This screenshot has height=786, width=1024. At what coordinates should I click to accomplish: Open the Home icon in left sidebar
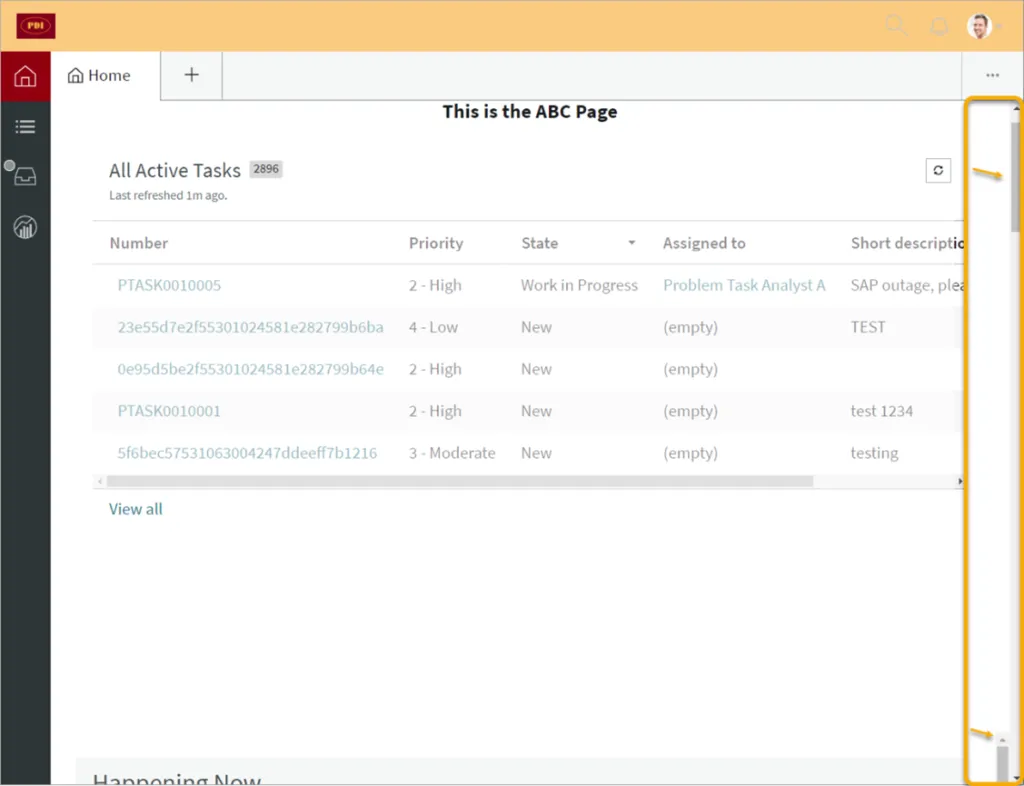pyautogui.click(x=25, y=76)
